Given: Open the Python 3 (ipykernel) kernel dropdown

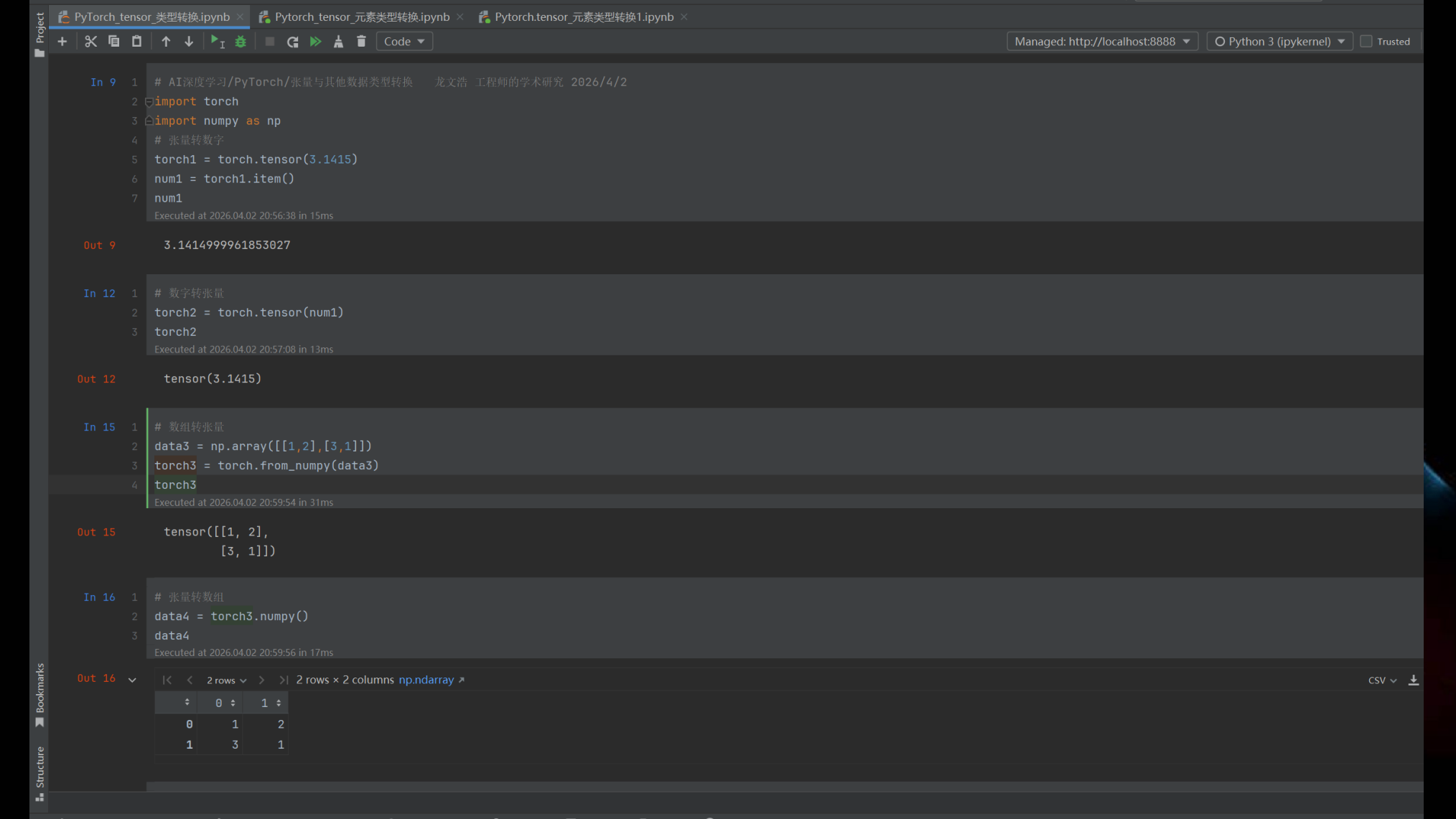Looking at the screenshot, I should [x=1279, y=42].
